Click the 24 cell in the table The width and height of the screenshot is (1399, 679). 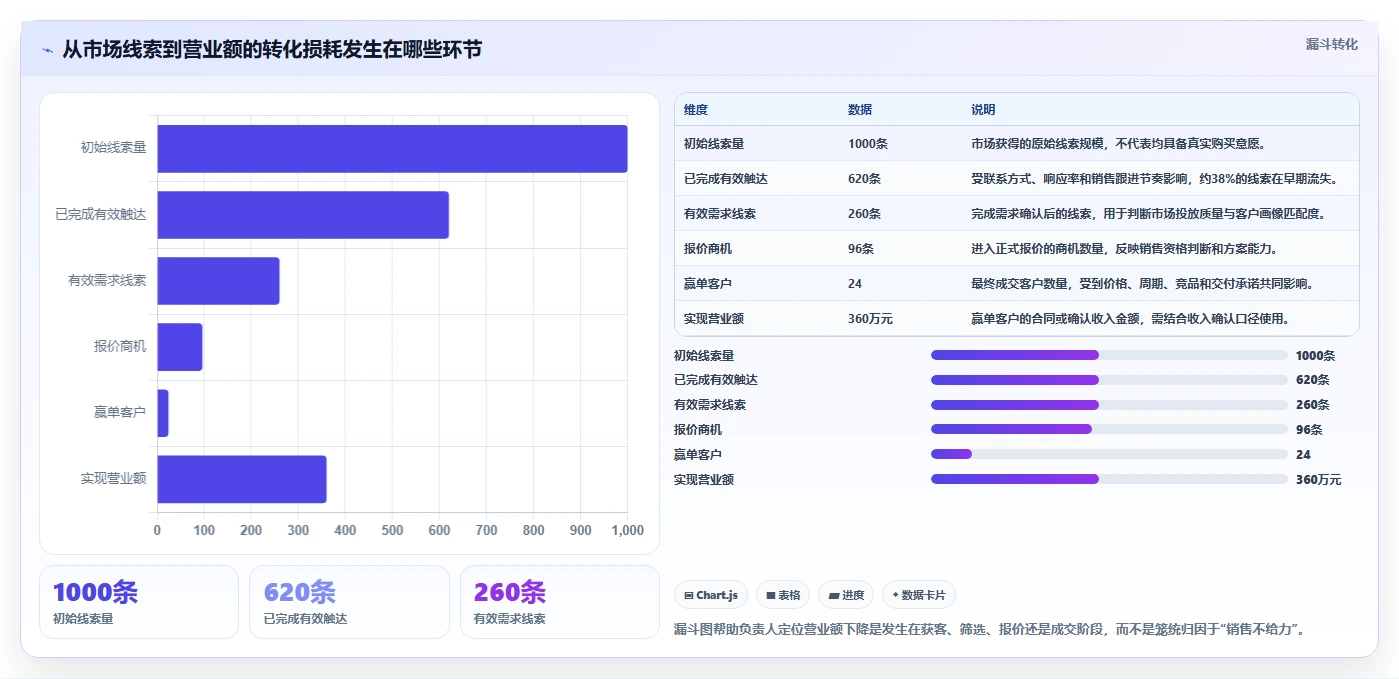855,284
